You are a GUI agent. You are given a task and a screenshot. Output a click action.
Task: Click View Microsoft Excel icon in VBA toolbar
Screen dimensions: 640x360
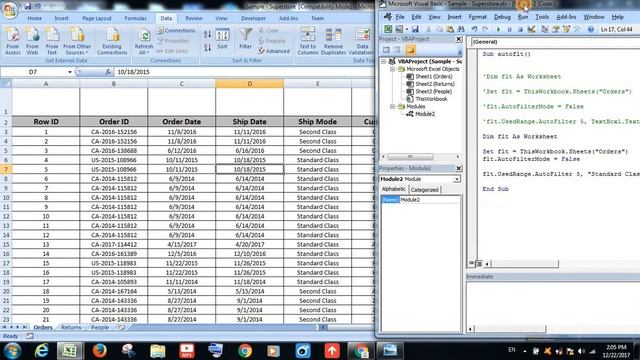click(388, 29)
